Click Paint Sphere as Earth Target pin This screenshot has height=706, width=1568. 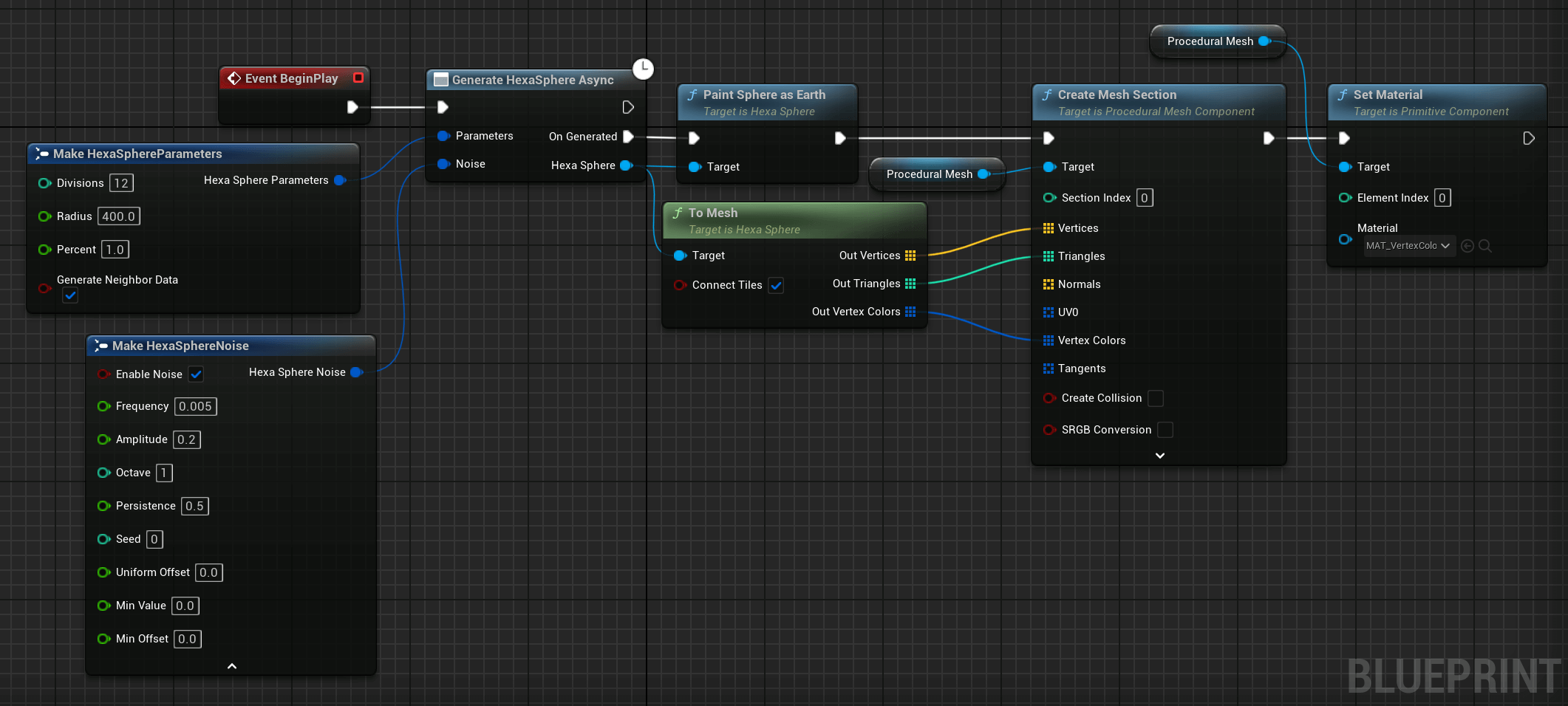pyautogui.click(x=695, y=167)
